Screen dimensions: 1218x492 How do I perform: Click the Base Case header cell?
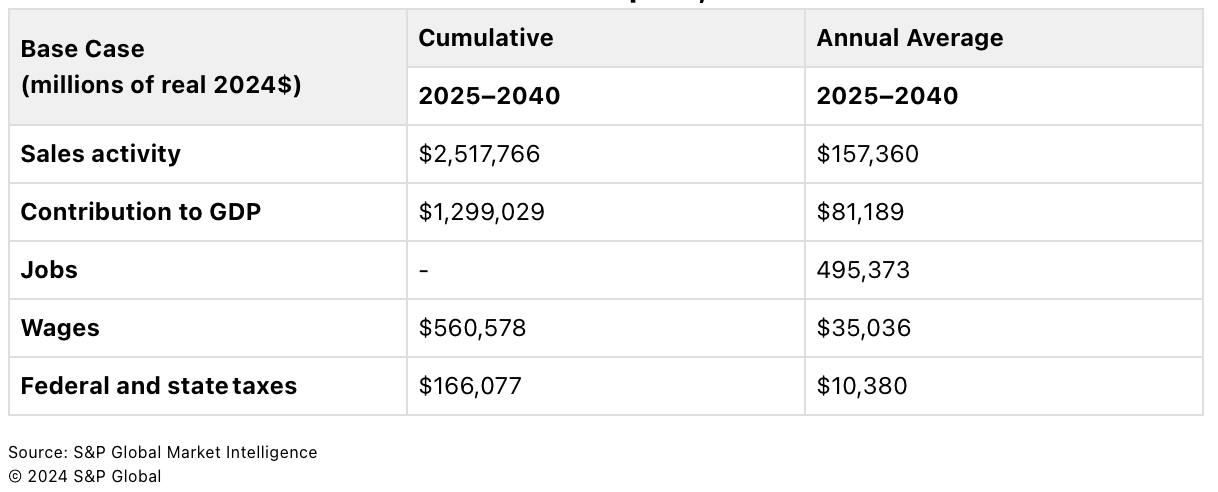(x=160, y=67)
